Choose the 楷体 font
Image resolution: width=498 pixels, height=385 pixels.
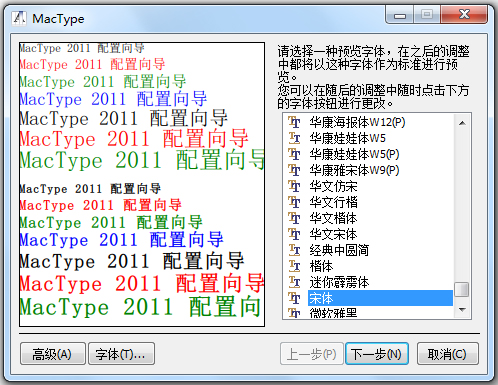(321, 266)
